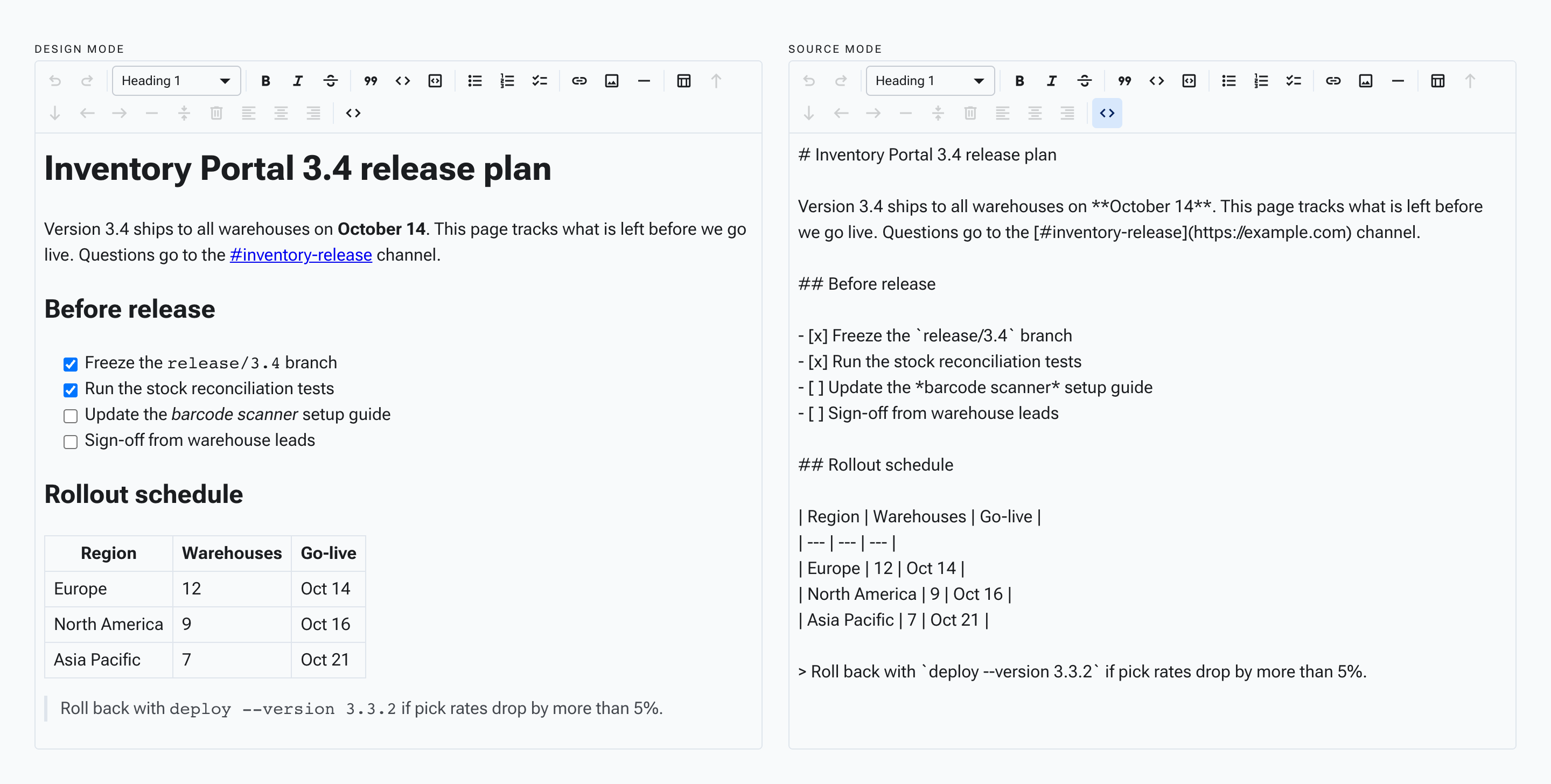
Task: Click add row above arrow in Design Mode
Action: (716, 81)
